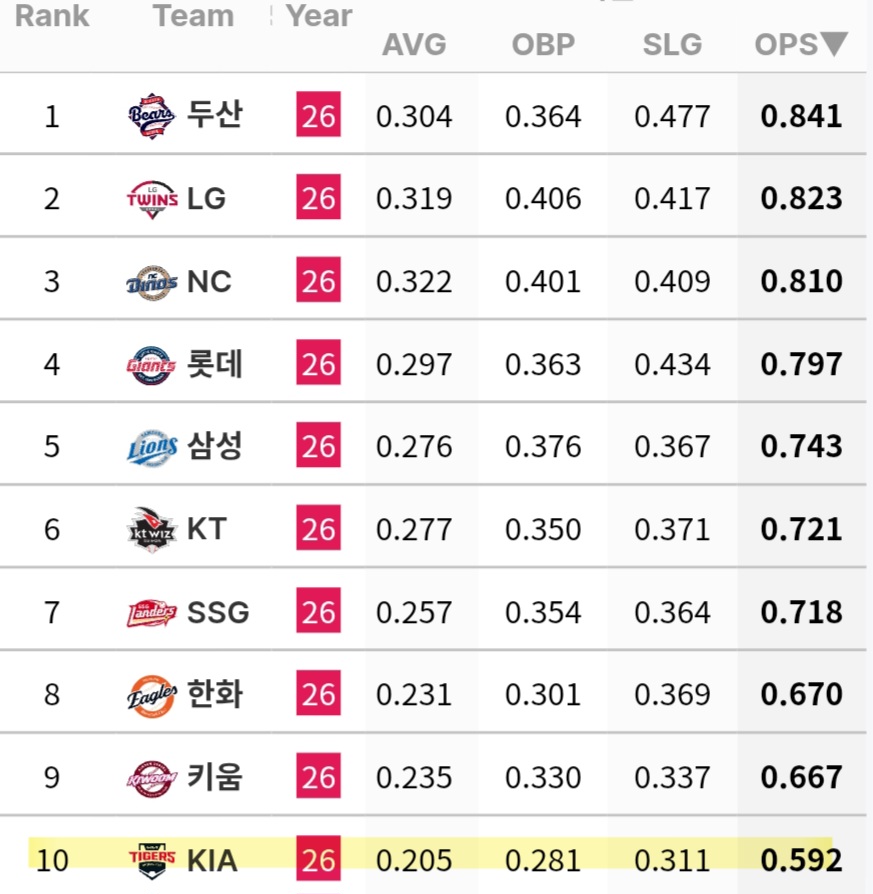The image size is (873, 894).
Task: Click the Rank column header
Action: (52, 15)
